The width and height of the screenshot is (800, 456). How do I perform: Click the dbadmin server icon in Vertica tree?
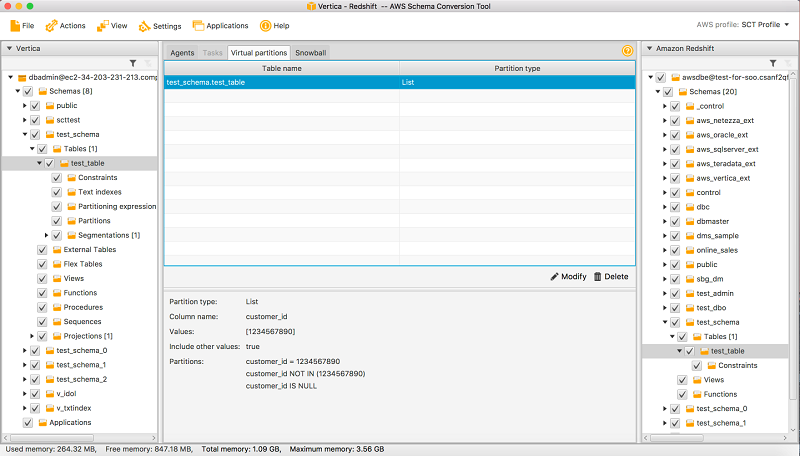pyautogui.click(x=22, y=78)
